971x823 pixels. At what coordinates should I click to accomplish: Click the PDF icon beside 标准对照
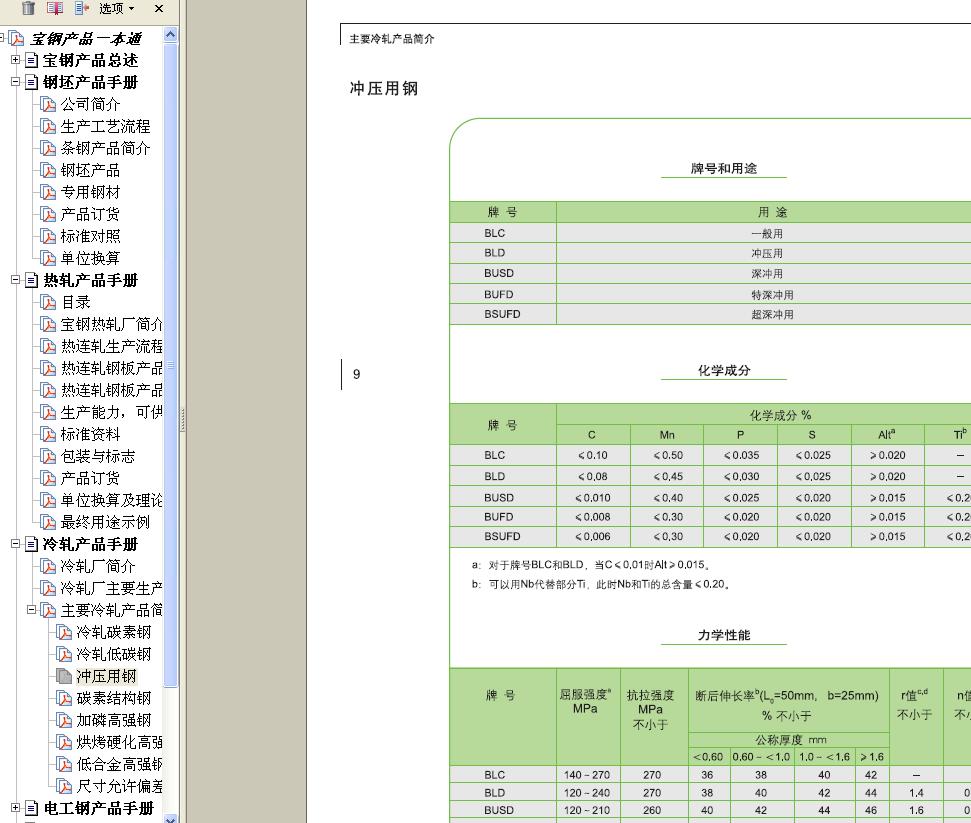48,236
